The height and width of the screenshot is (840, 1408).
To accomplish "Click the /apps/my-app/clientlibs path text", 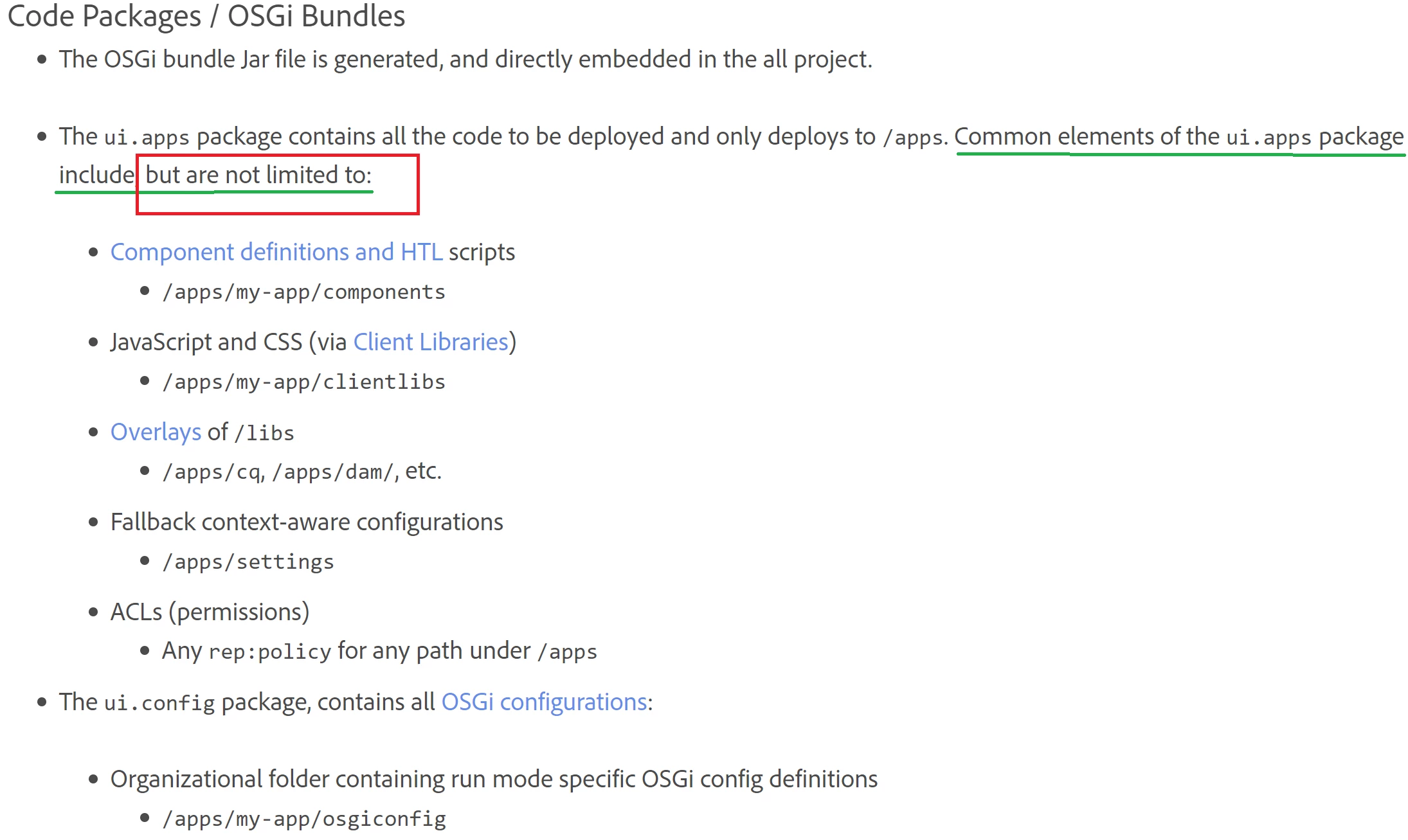I will (303, 382).
